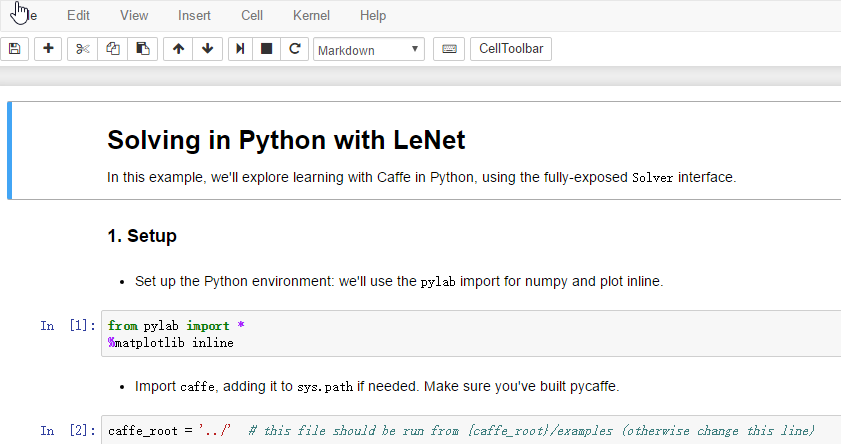
Task: Open the command palette keyboard icon
Action: coord(449,49)
